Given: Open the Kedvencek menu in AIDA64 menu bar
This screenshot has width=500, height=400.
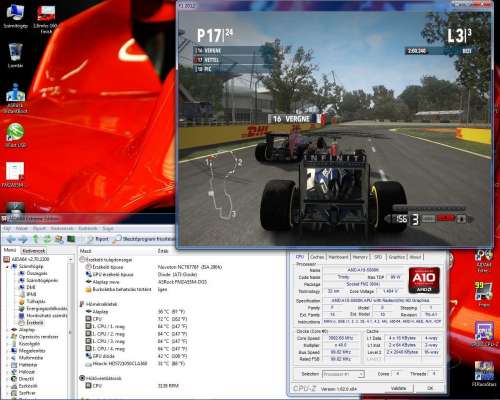Looking at the screenshot, I should point(62,228).
